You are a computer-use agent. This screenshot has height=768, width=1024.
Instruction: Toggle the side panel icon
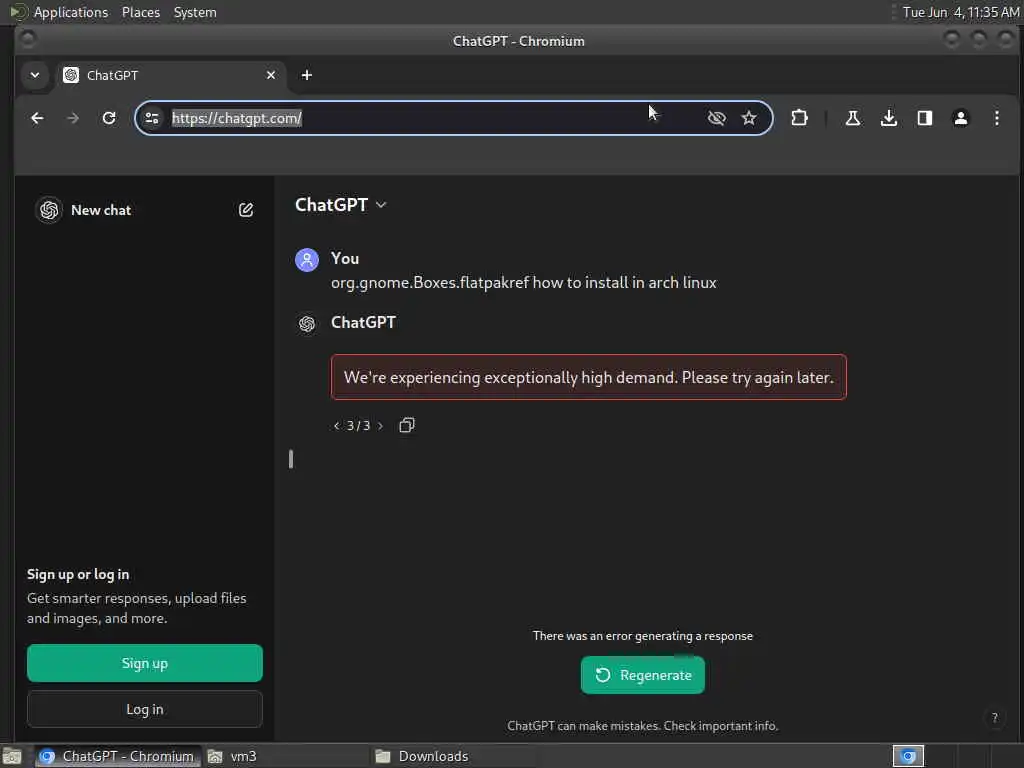click(x=925, y=118)
